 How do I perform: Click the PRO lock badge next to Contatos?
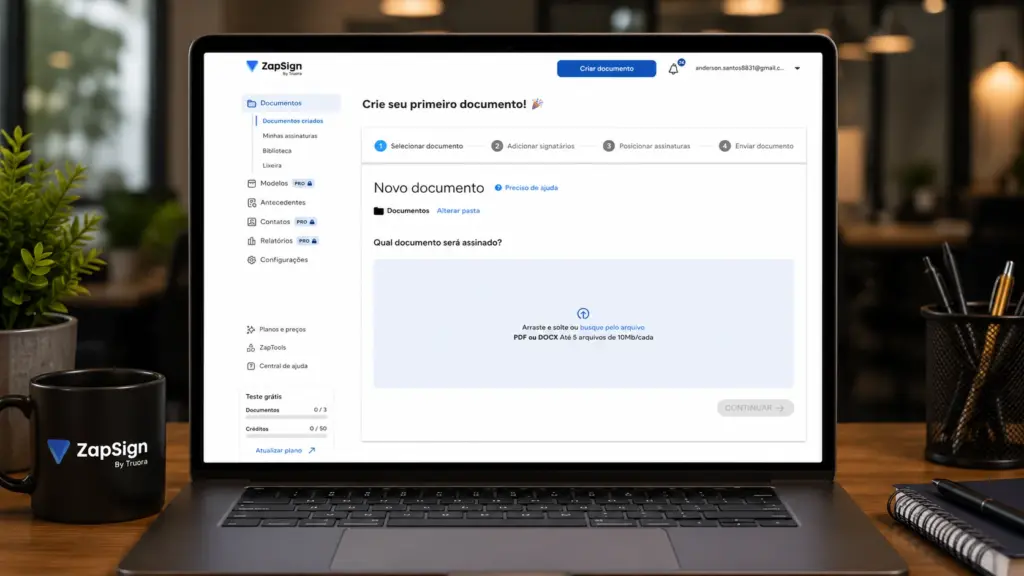[x=305, y=222]
